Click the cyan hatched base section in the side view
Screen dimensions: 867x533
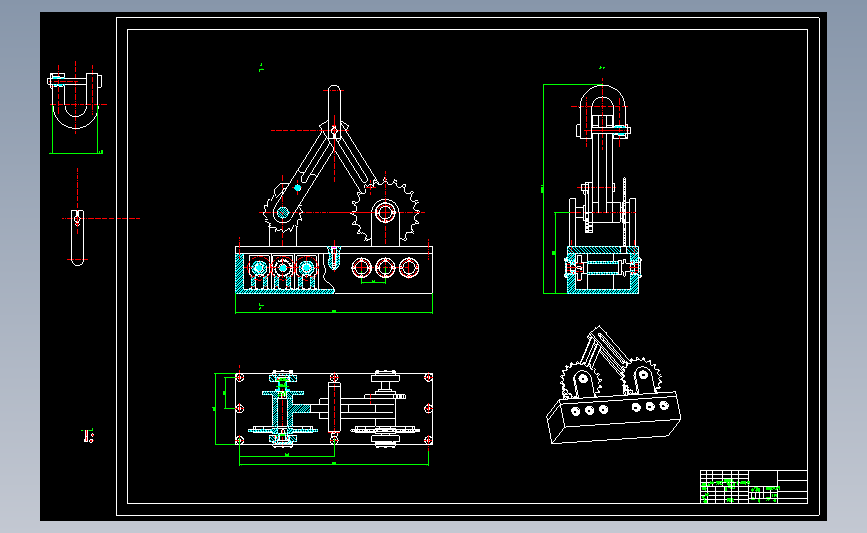tap(603, 270)
